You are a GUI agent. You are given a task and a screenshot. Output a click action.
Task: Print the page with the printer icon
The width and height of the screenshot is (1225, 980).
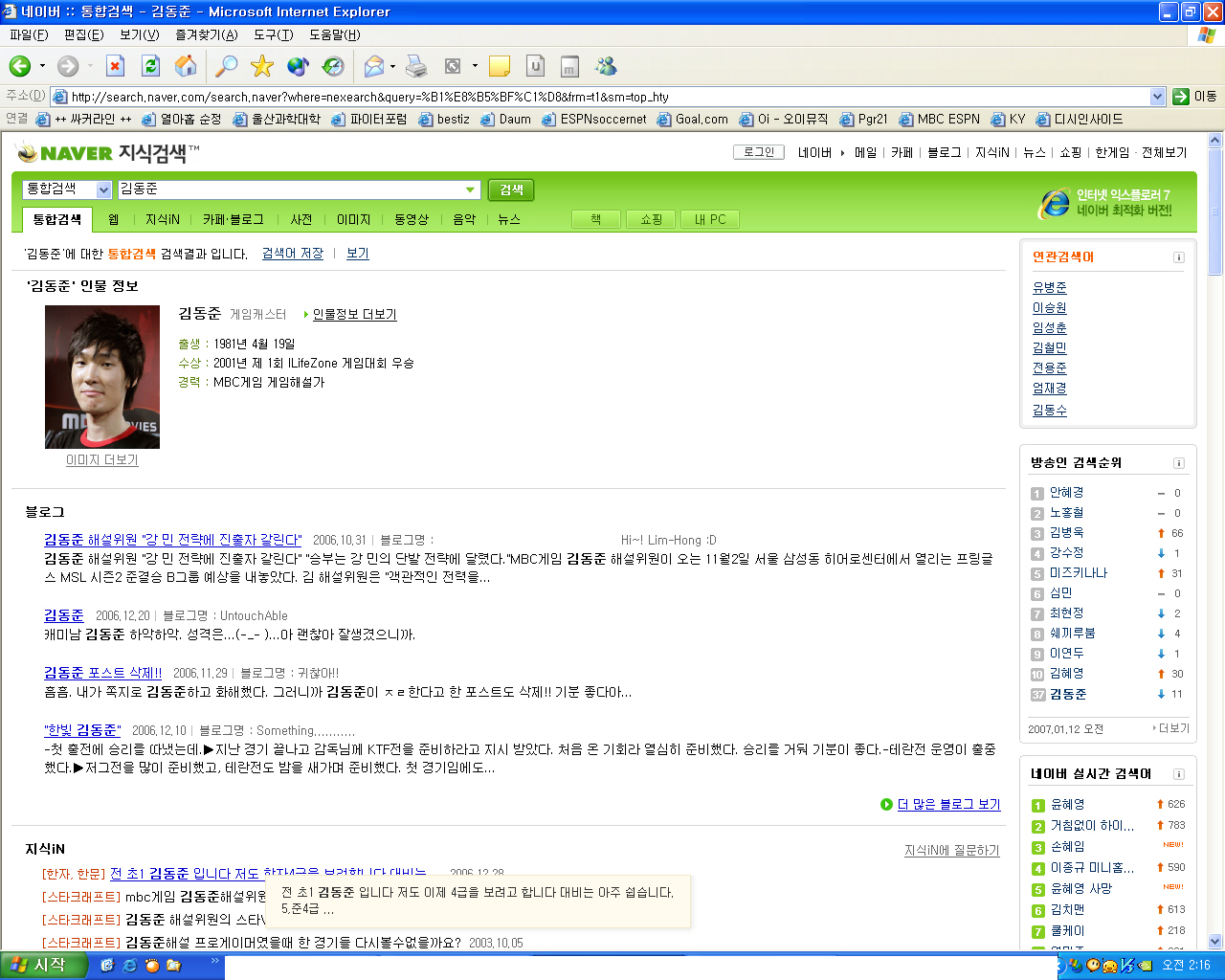tap(416, 66)
